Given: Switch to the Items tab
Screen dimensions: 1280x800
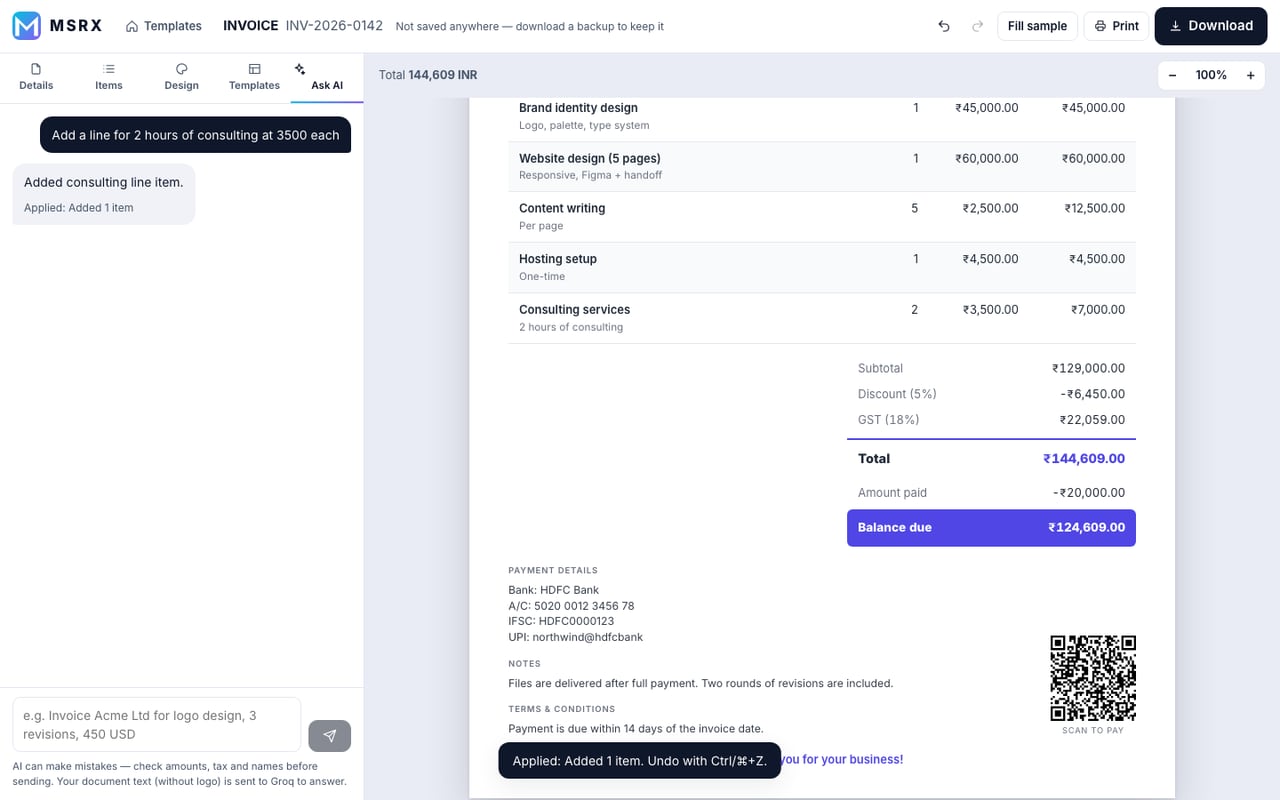Looking at the screenshot, I should coord(109,77).
